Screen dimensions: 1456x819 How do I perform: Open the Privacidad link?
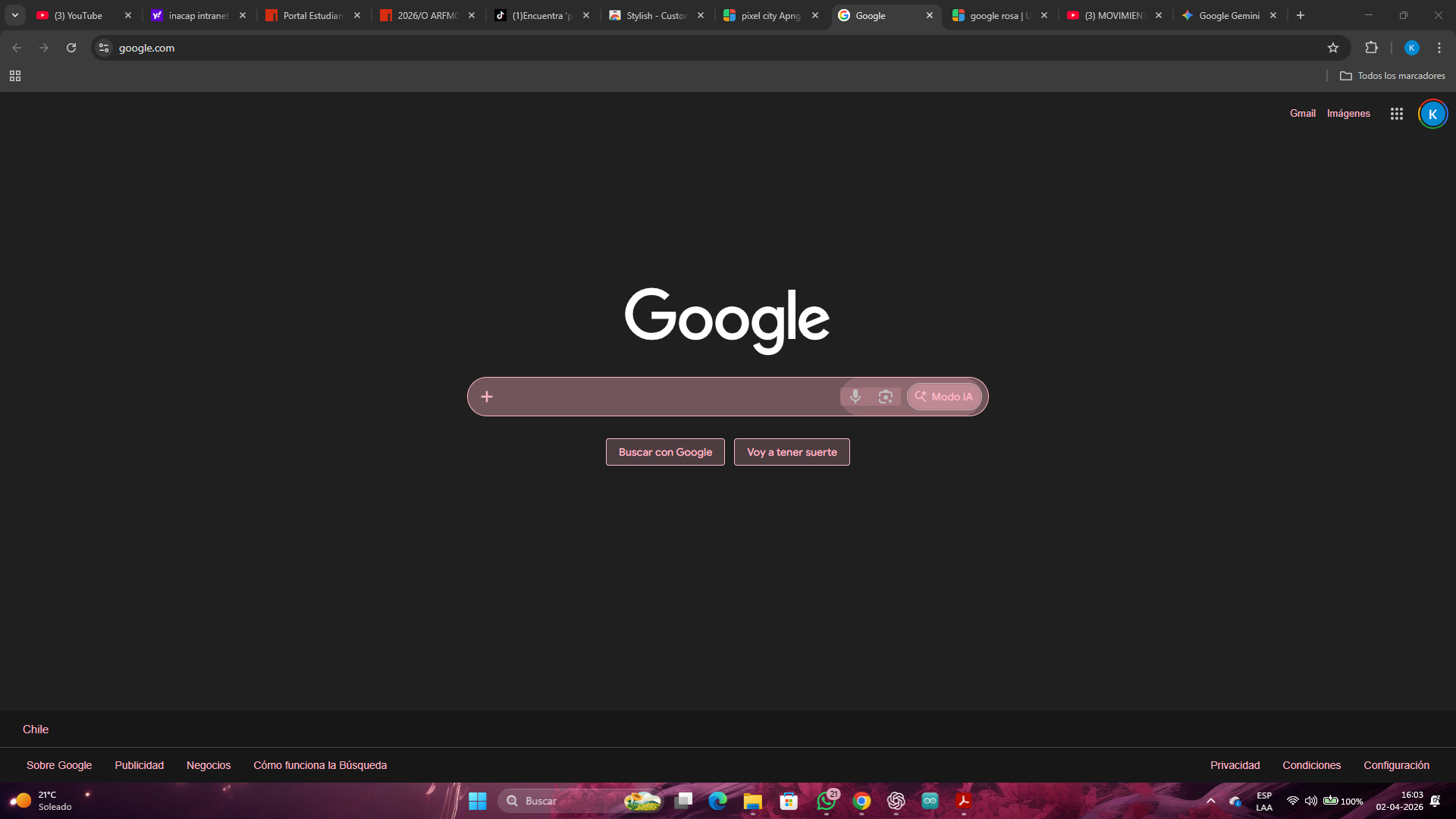click(1235, 764)
